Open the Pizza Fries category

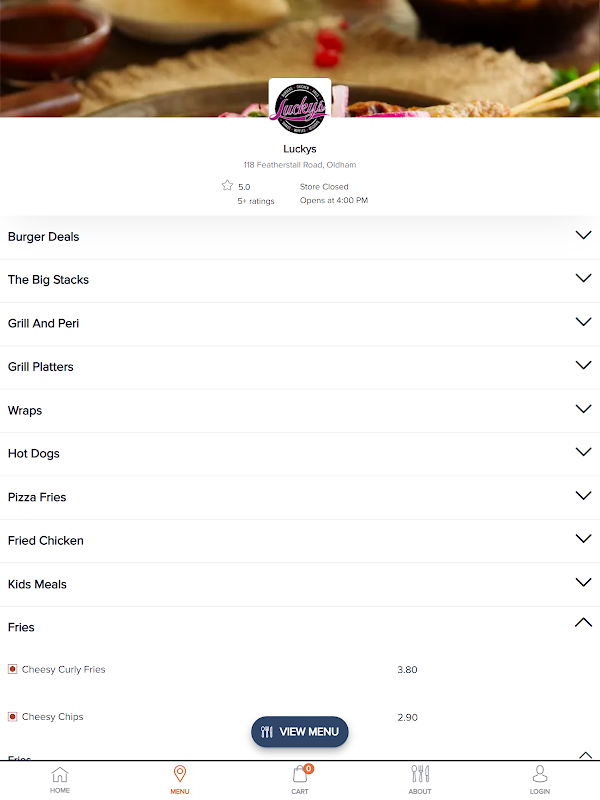click(x=300, y=497)
